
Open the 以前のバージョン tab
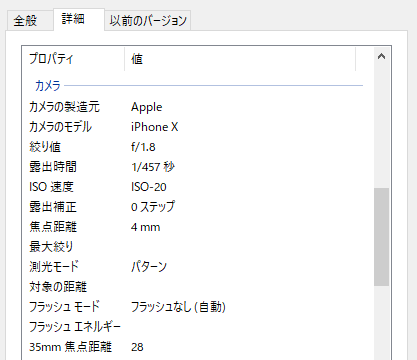coord(148,21)
